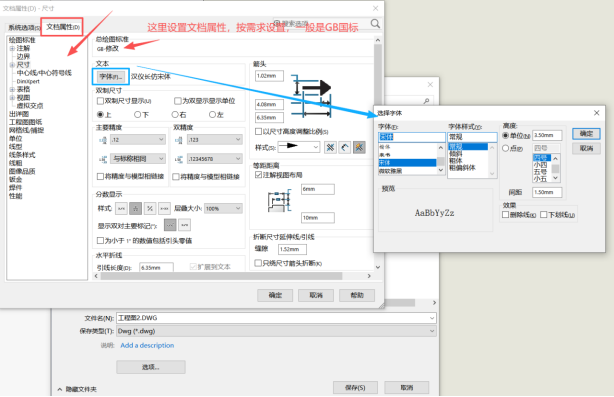Click the horizontal scrollbar in options panel
The width and height of the screenshot is (614, 397).
(x=221, y=276)
